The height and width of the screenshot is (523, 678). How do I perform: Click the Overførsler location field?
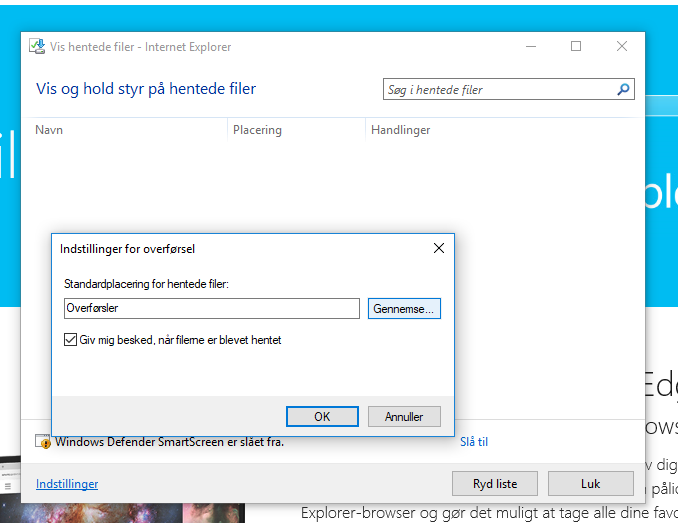(x=212, y=308)
